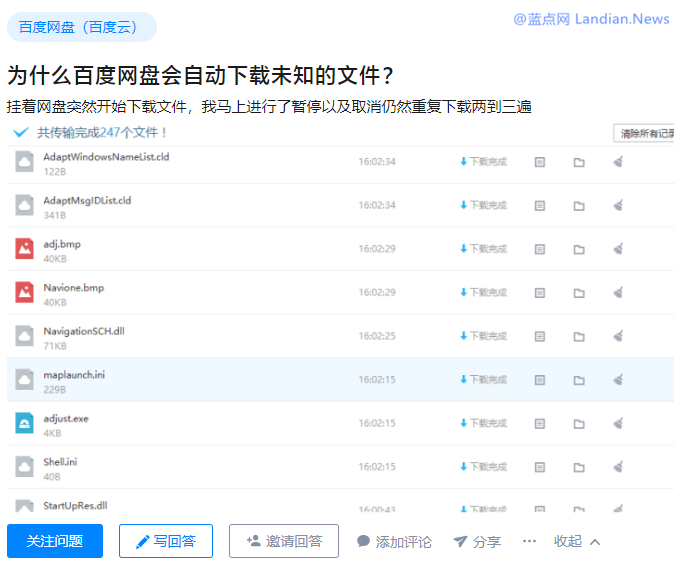The height and width of the screenshot is (566, 682).
Task: Click the 邀请回答 invite button
Action: tap(284, 541)
